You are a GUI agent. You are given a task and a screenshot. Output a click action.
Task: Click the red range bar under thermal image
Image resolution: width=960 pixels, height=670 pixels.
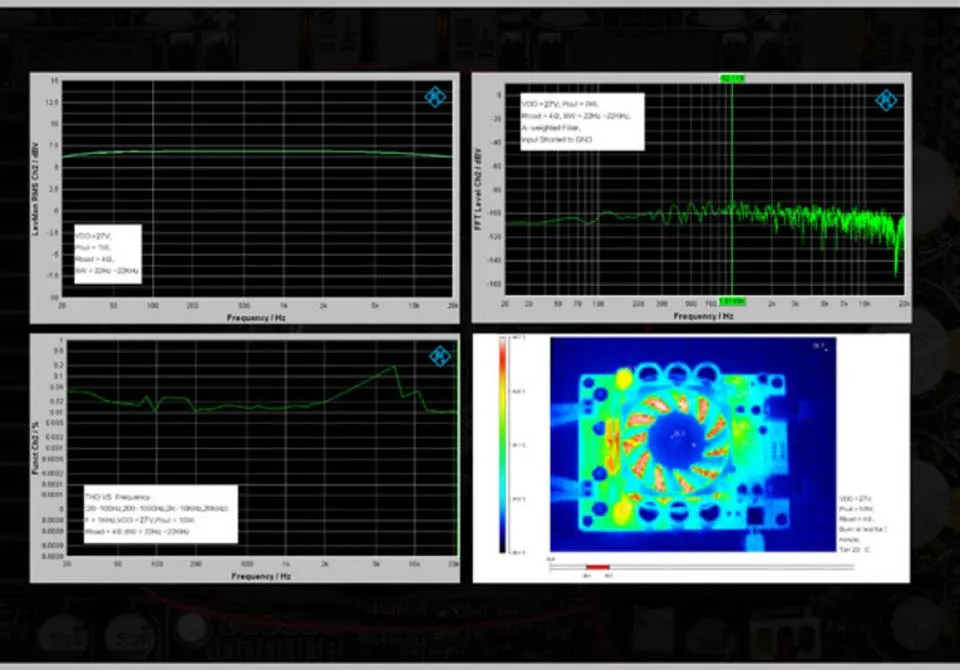(x=598, y=567)
